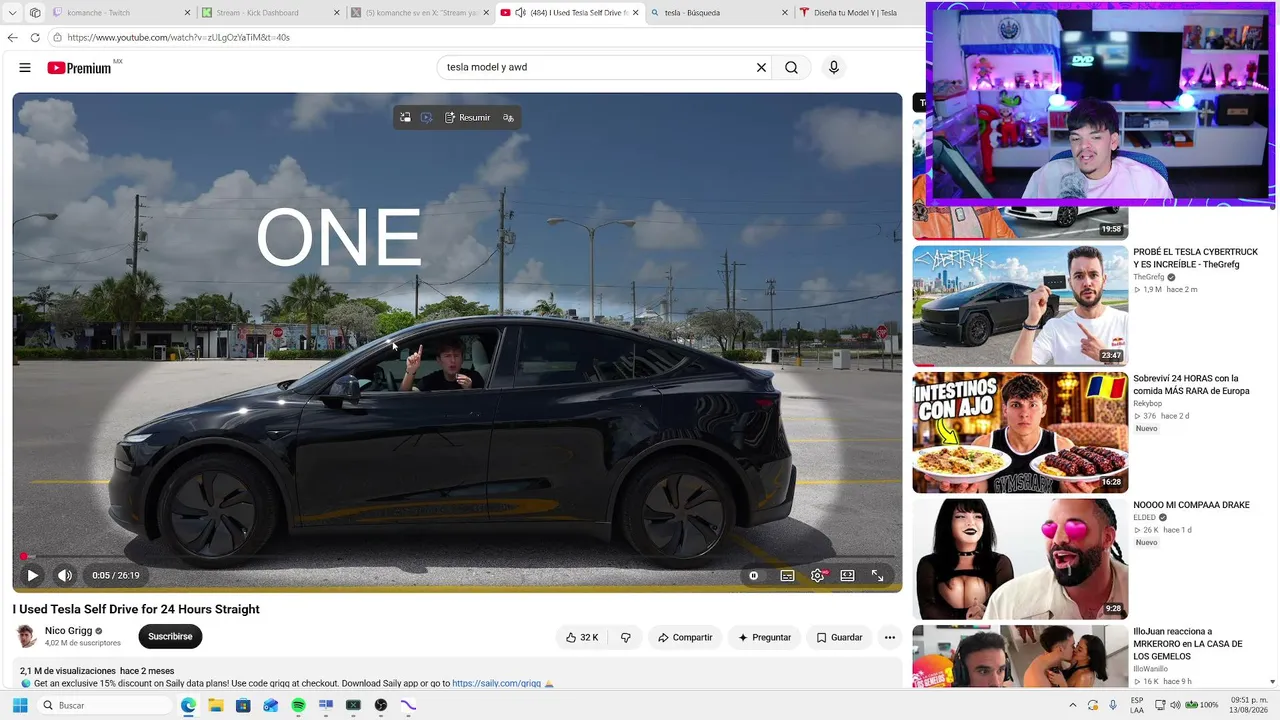Open the taskbar clock and date
This screenshot has height=720, width=1280.
point(1248,705)
